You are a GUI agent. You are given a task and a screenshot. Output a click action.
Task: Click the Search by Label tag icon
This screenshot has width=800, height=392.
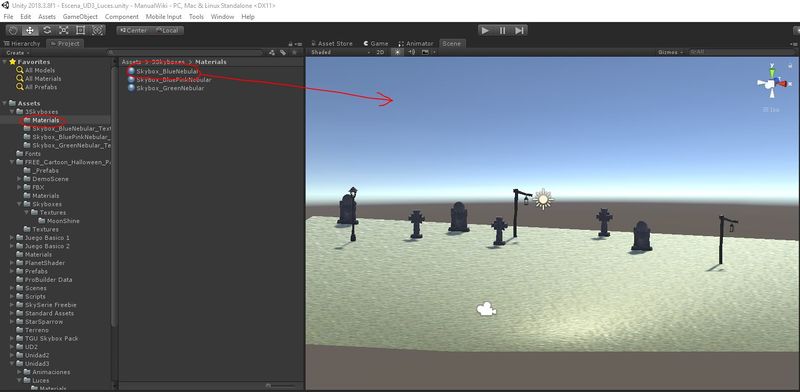(x=283, y=53)
